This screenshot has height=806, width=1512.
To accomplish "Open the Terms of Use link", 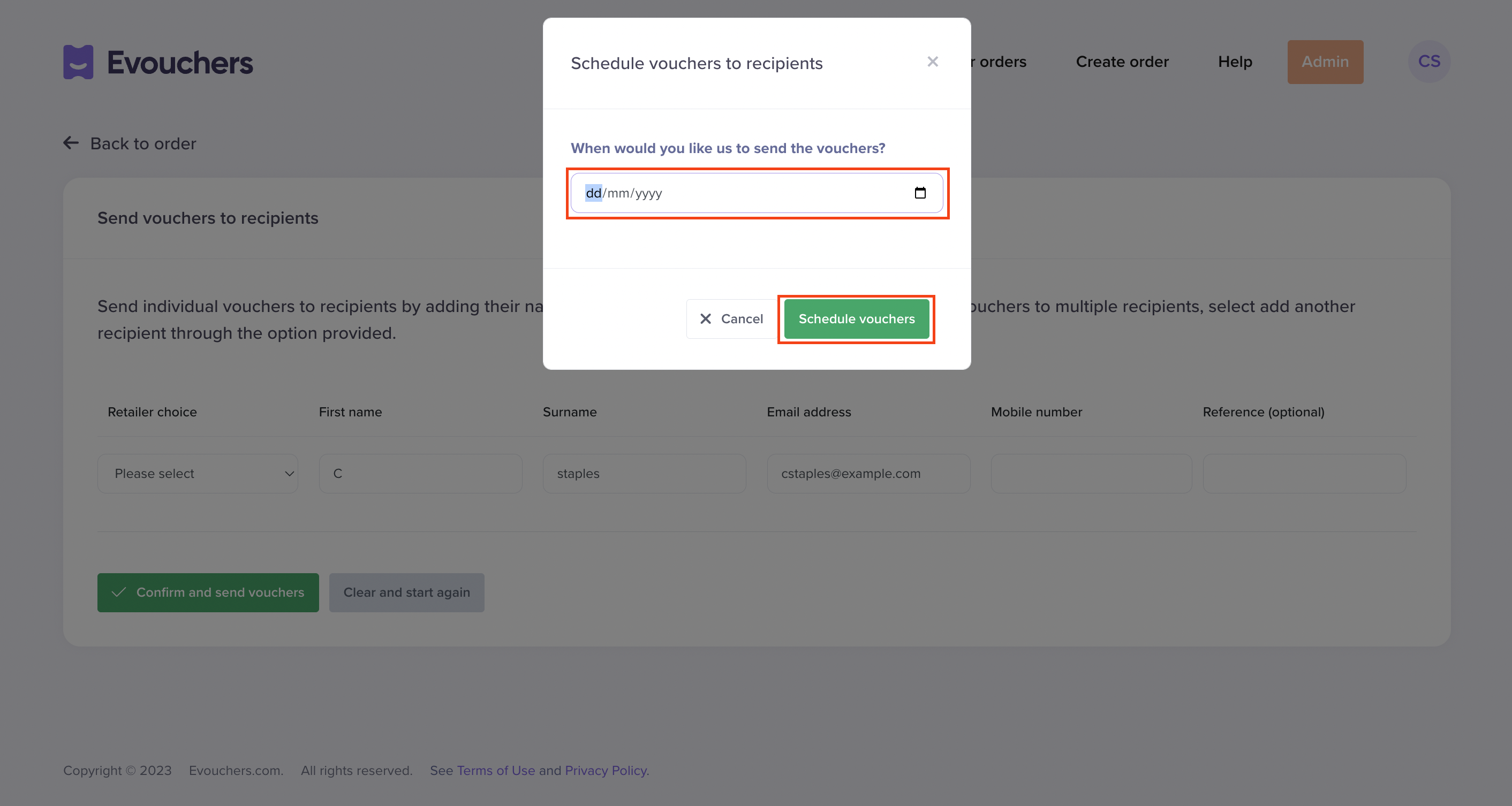I will click(x=495, y=770).
